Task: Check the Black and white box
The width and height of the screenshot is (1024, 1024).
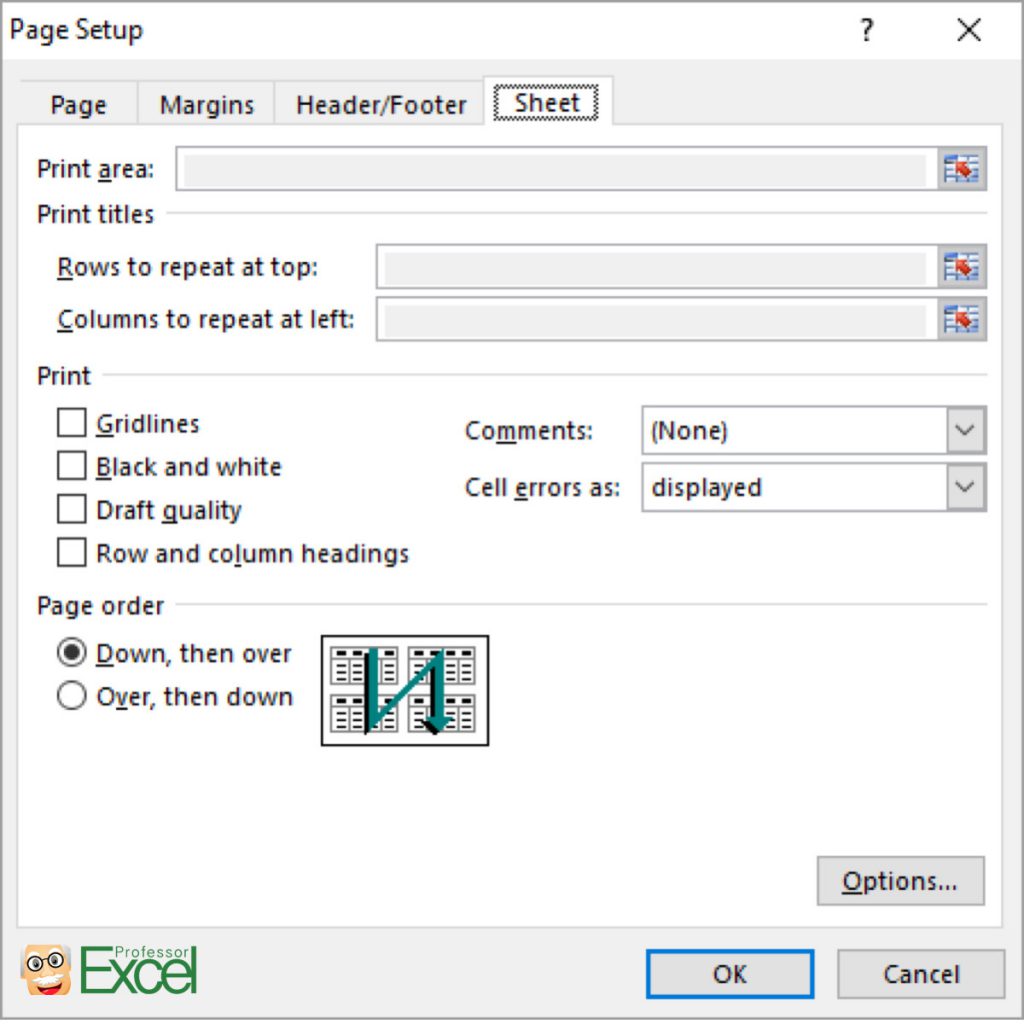Action: click(x=71, y=466)
